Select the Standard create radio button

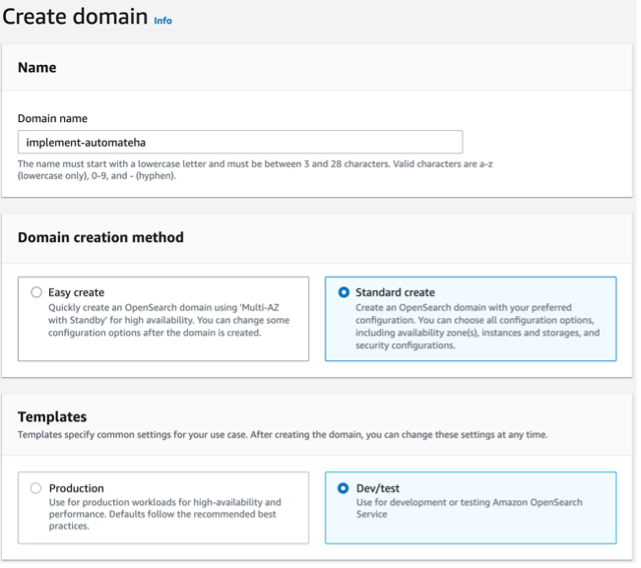pyautogui.click(x=344, y=292)
